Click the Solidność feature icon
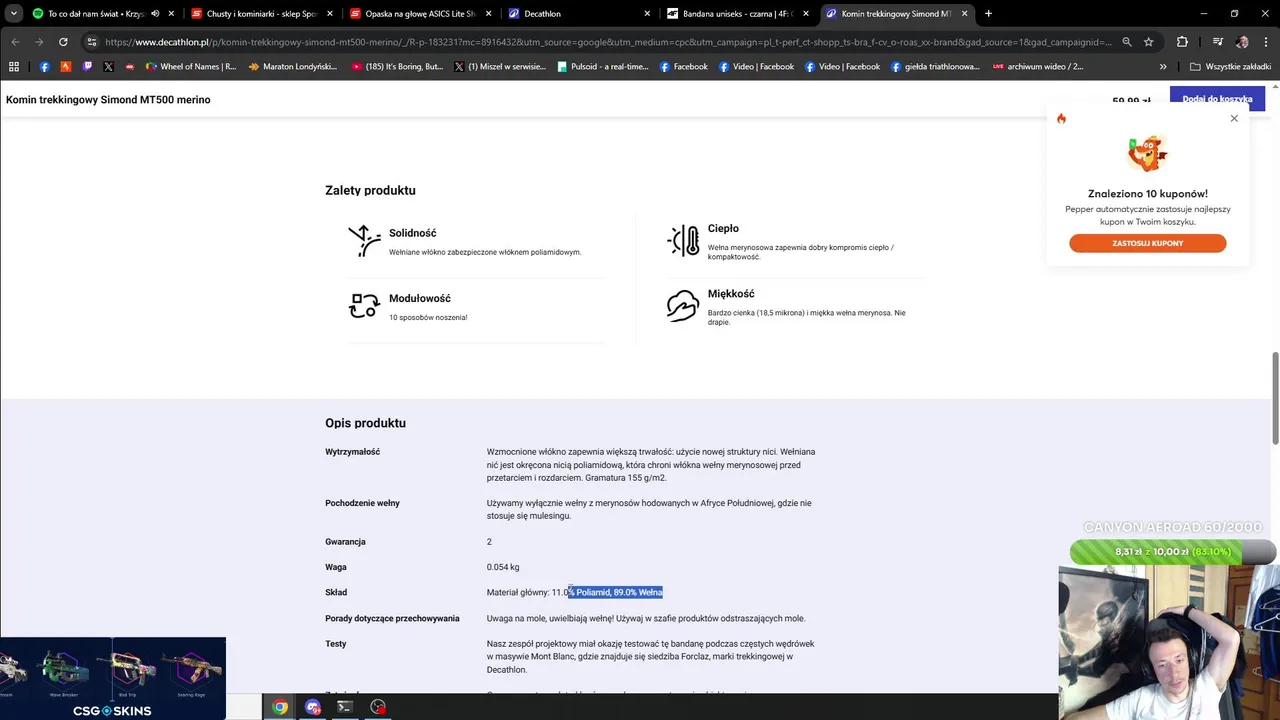1280x720 pixels. (364, 241)
